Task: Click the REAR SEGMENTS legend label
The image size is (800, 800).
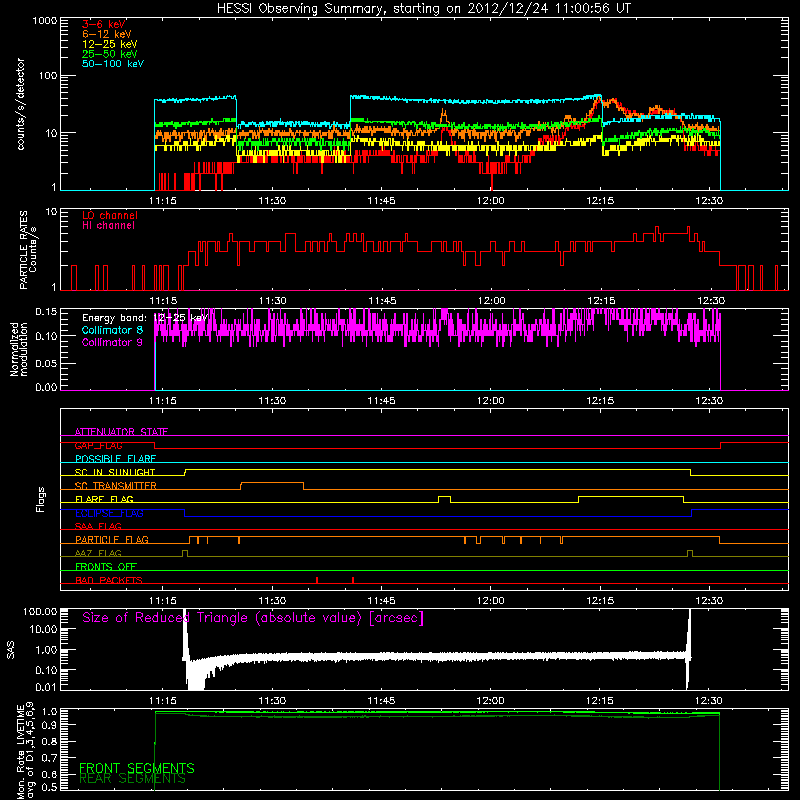Action: pyautogui.click(x=132, y=779)
